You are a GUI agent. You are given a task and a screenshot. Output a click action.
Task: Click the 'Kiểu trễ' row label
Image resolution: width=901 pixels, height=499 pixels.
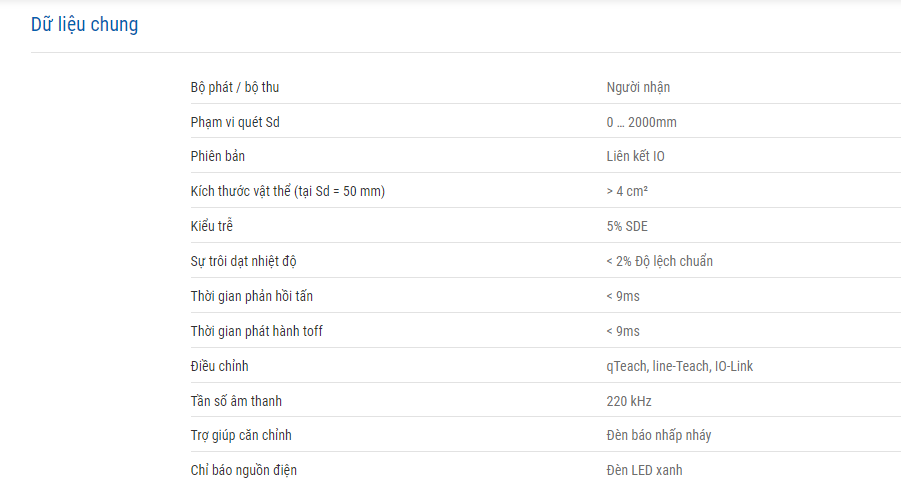pos(212,226)
